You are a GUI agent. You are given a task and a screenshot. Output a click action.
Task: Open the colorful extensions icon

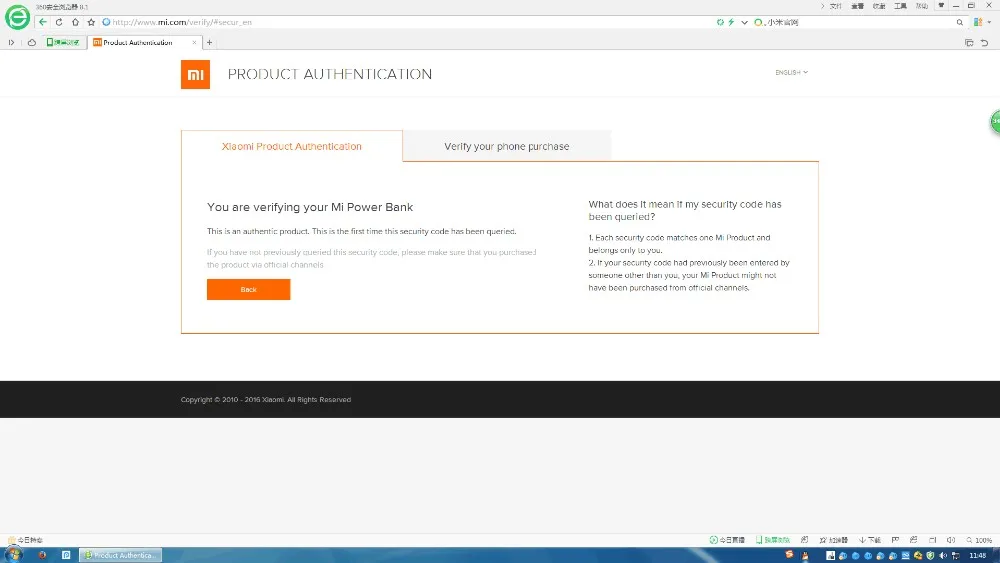pyautogui.click(x=978, y=22)
